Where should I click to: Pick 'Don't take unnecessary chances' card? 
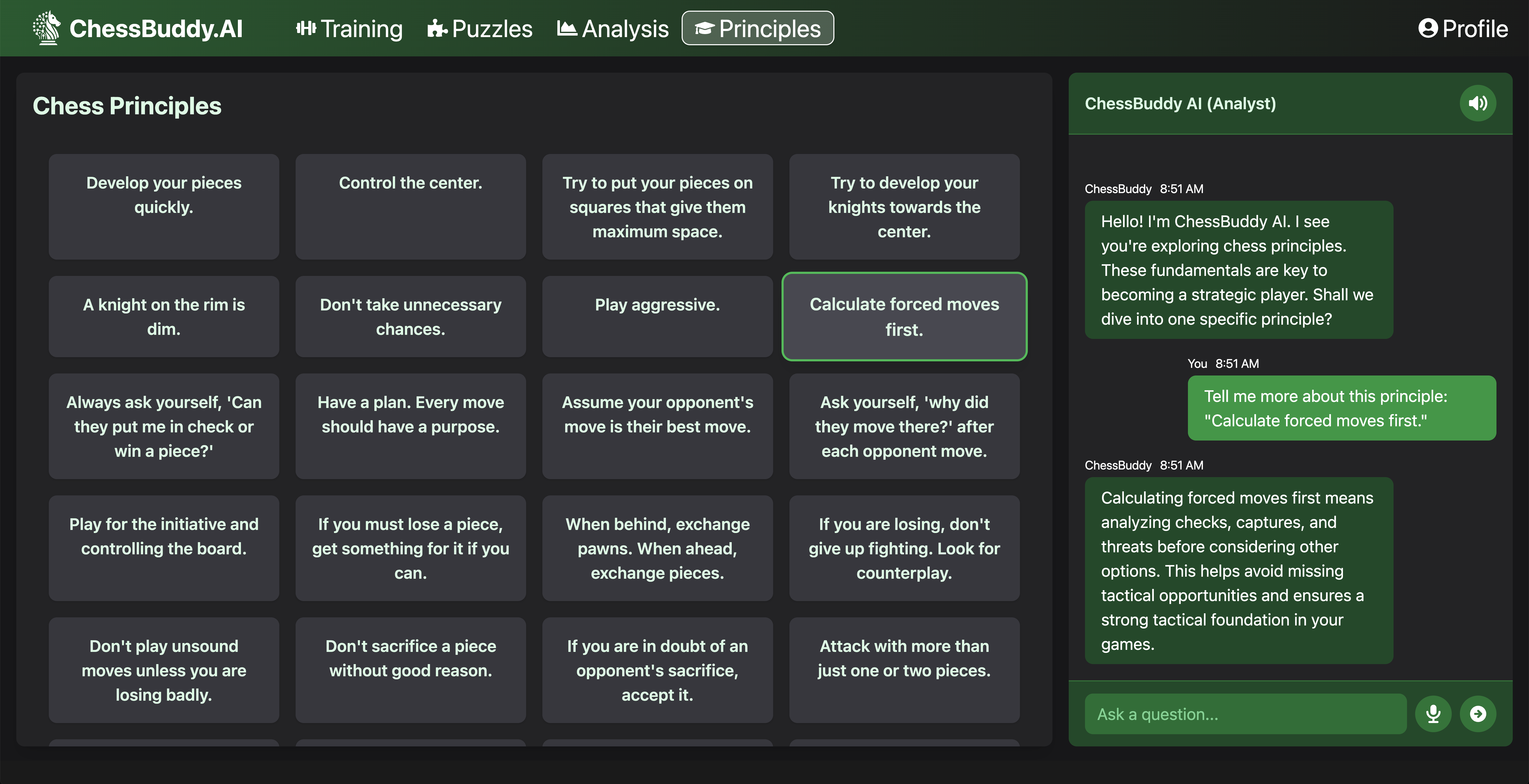coord(411,316)
